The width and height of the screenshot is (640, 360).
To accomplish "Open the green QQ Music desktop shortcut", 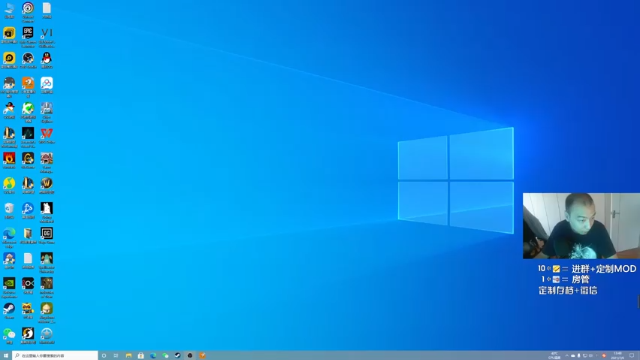I will click(x=9, y=186).
